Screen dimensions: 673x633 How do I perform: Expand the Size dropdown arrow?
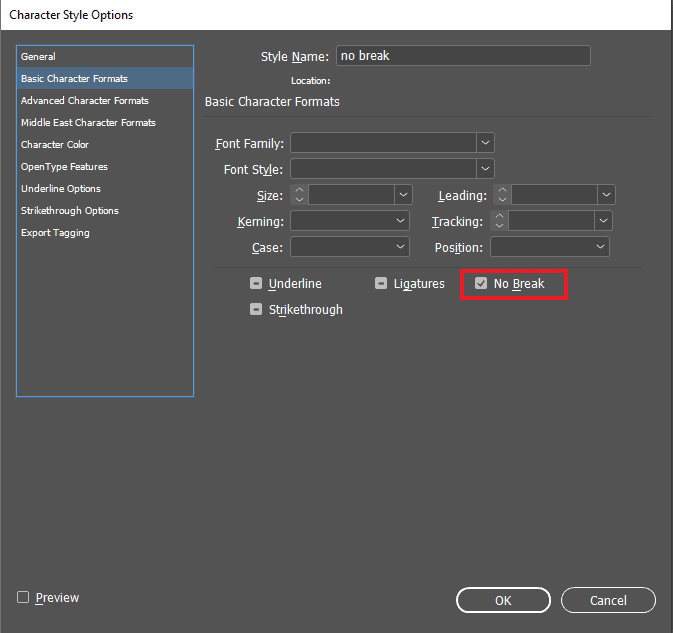(403, 195)
